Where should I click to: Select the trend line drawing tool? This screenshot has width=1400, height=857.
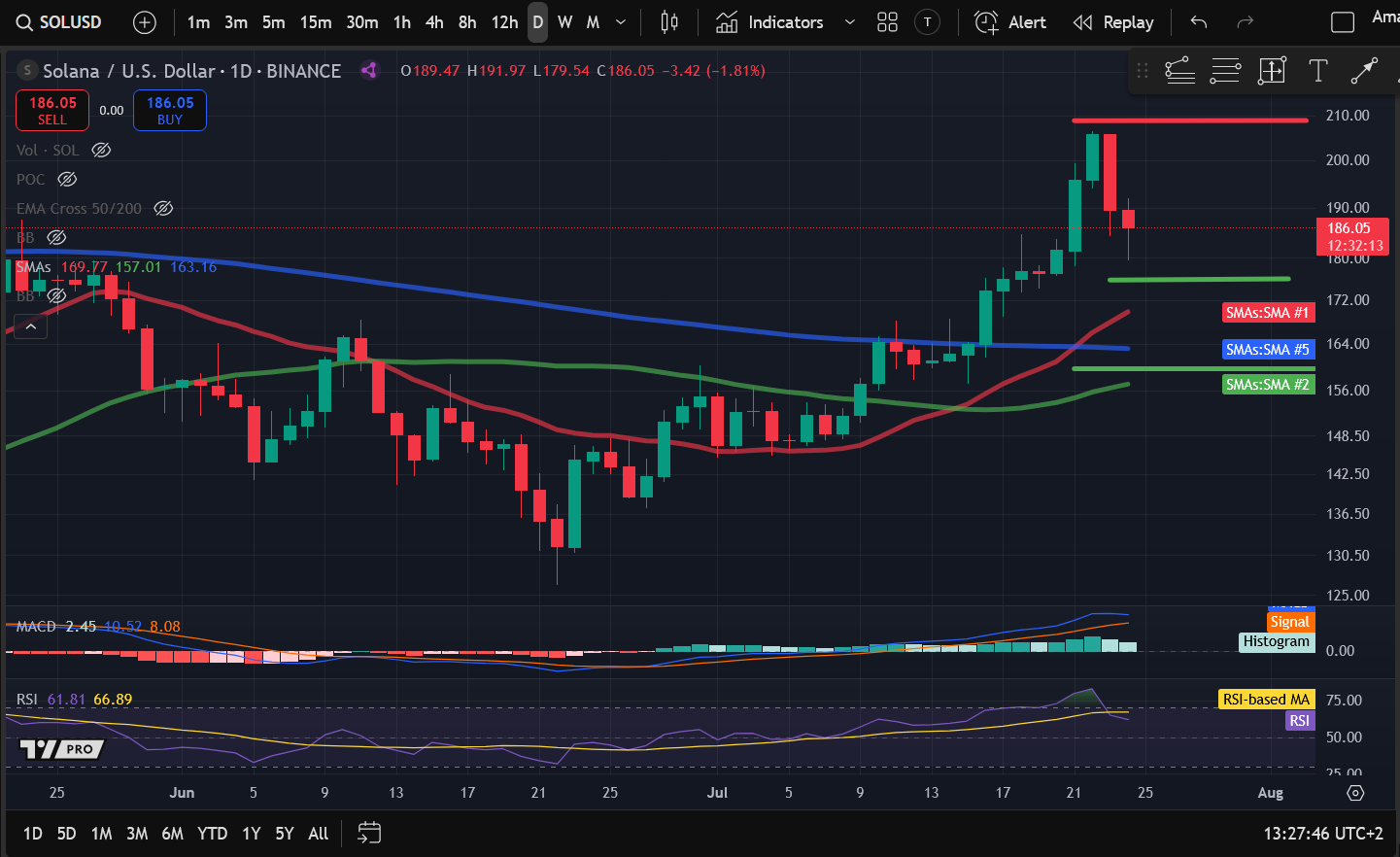1179,70
